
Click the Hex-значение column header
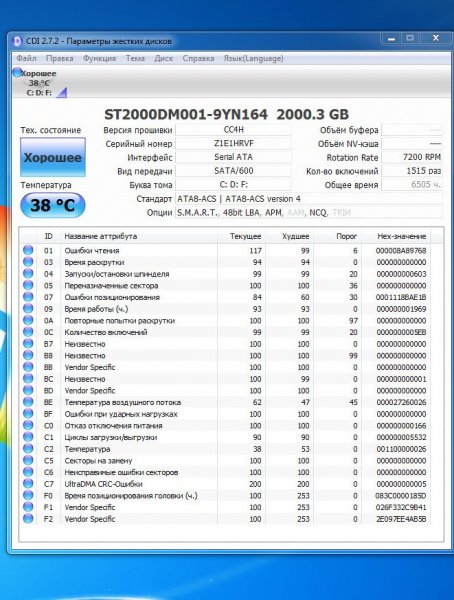396,236
